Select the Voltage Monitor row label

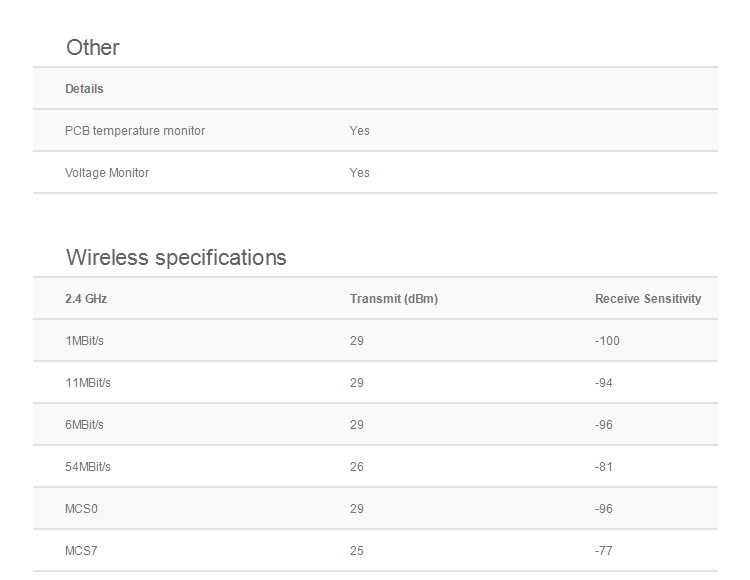[x=107, y=173]
